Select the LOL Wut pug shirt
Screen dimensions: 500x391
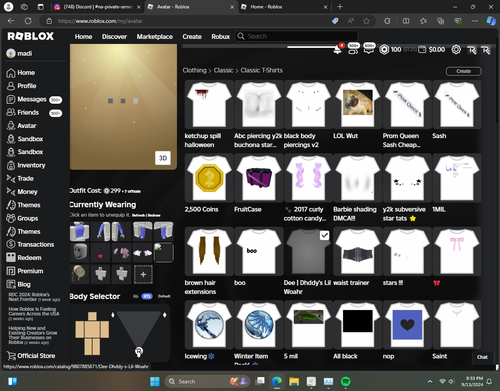(358, 104)
